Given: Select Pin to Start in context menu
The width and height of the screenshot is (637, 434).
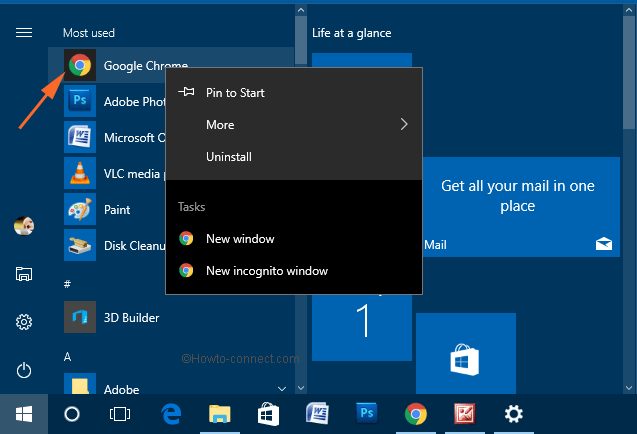Looking at the screenshot, I should click(294, 93).
